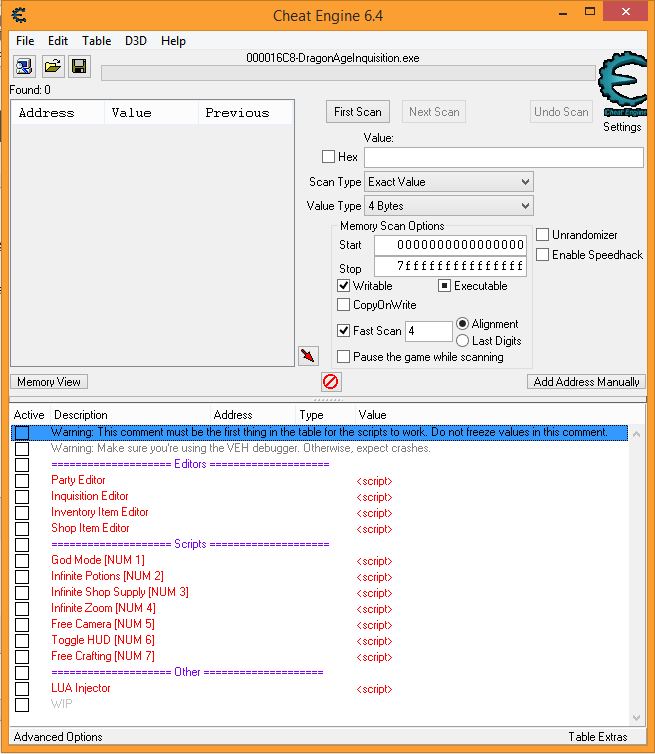Click the scan progress bar
The height and width of the screenshot is (754, 655).
(348, 73)
